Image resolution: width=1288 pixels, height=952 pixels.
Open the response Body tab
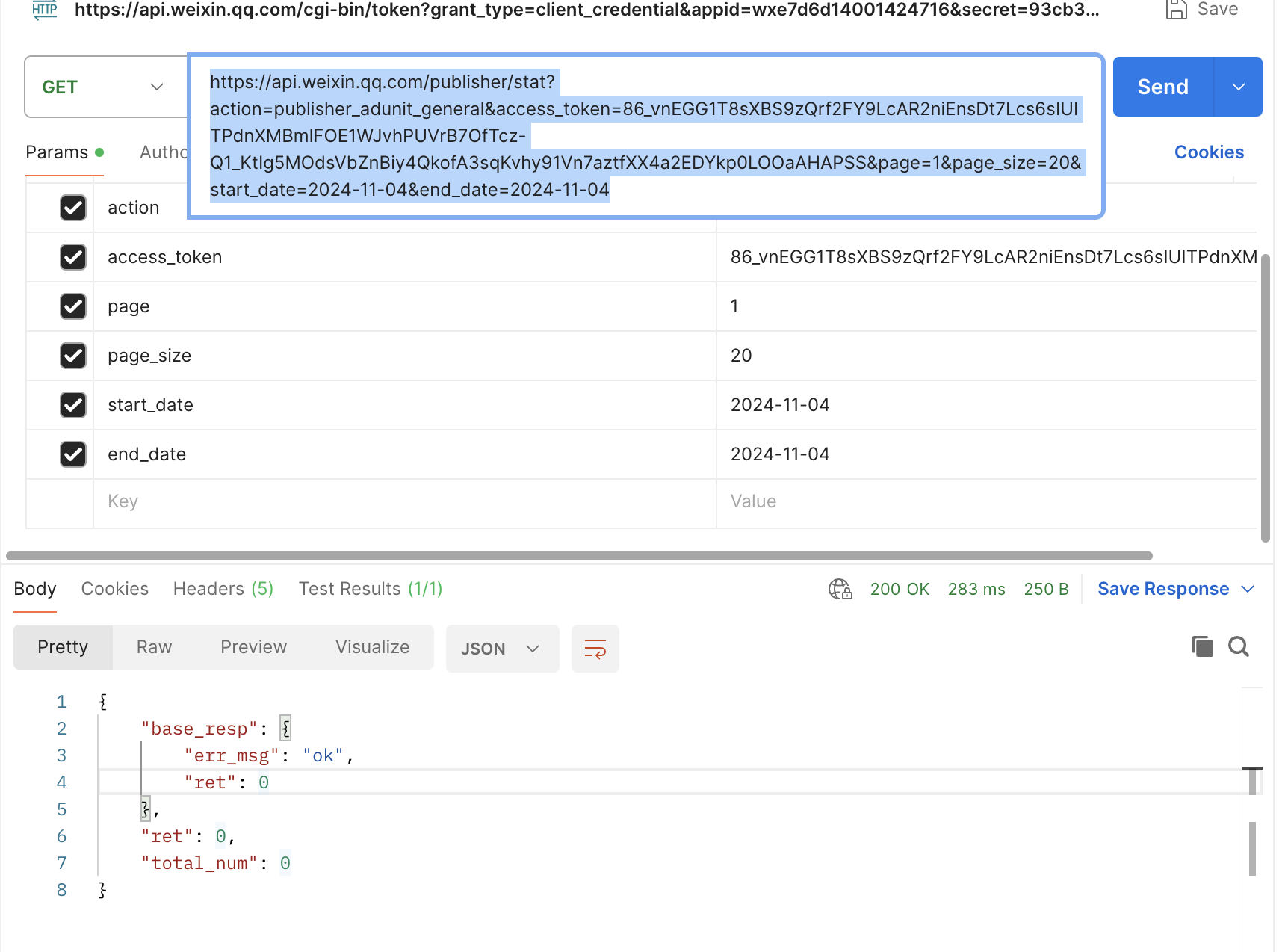point(35,589)
